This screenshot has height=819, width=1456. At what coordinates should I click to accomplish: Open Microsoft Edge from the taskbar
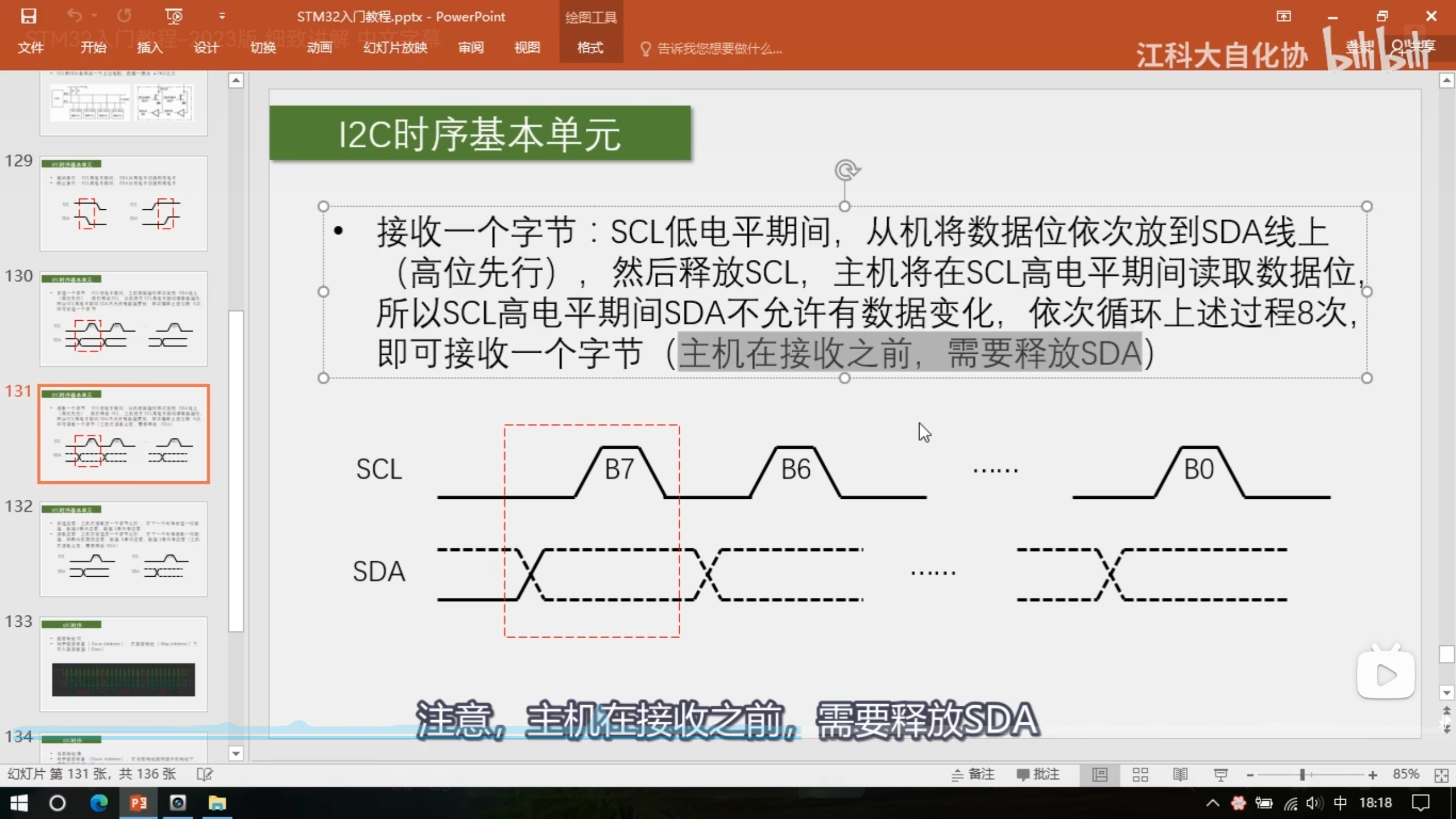tap(99, 803)
